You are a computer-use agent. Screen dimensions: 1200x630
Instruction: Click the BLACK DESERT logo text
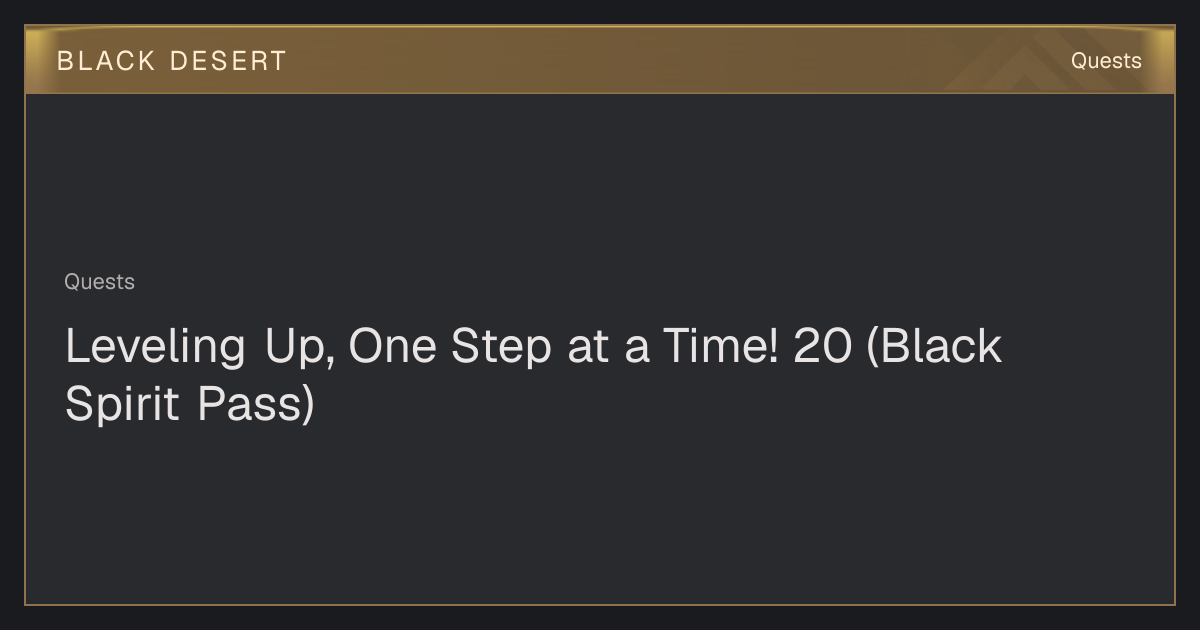pos(171,61)
